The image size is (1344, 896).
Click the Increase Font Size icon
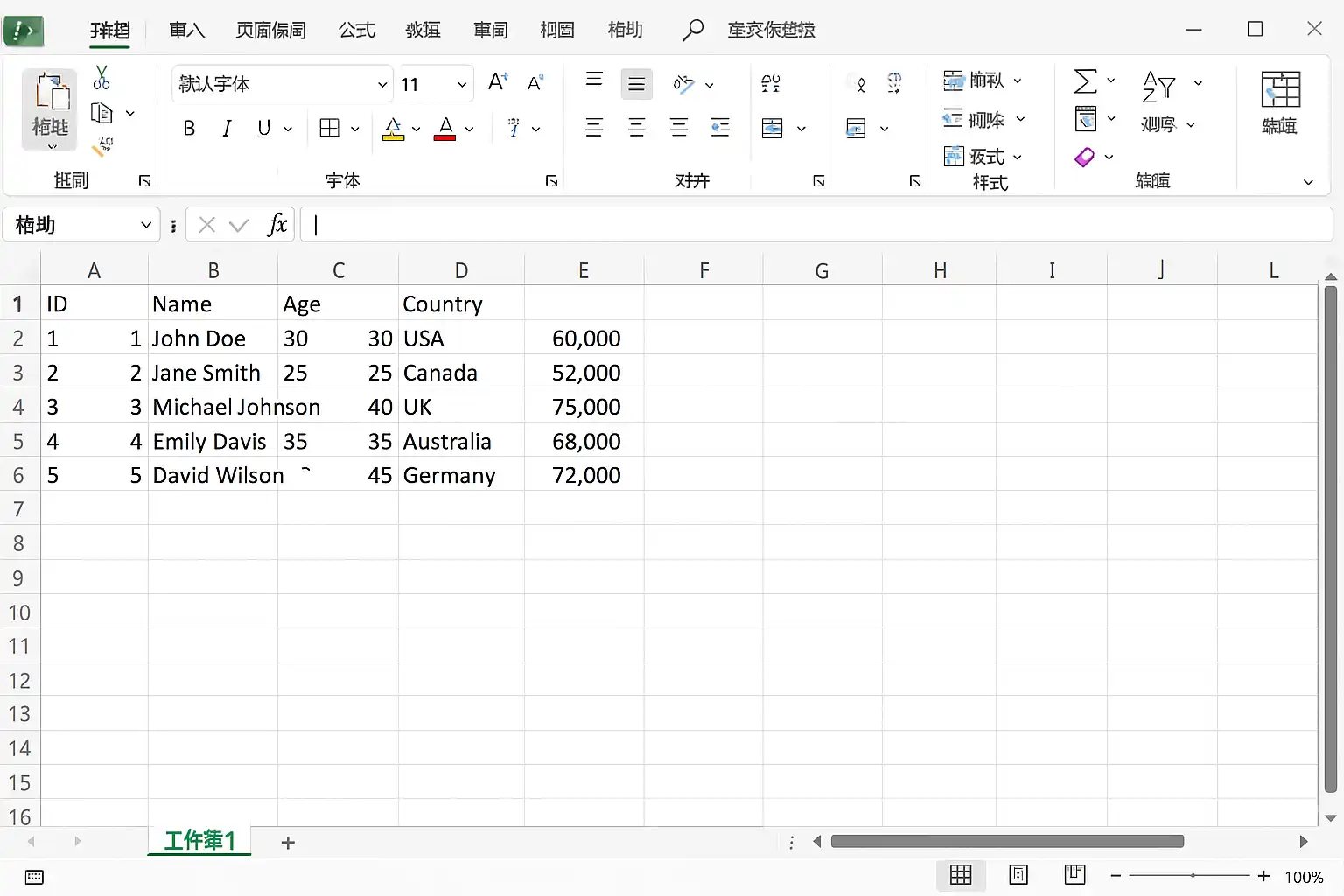(498, 82)
